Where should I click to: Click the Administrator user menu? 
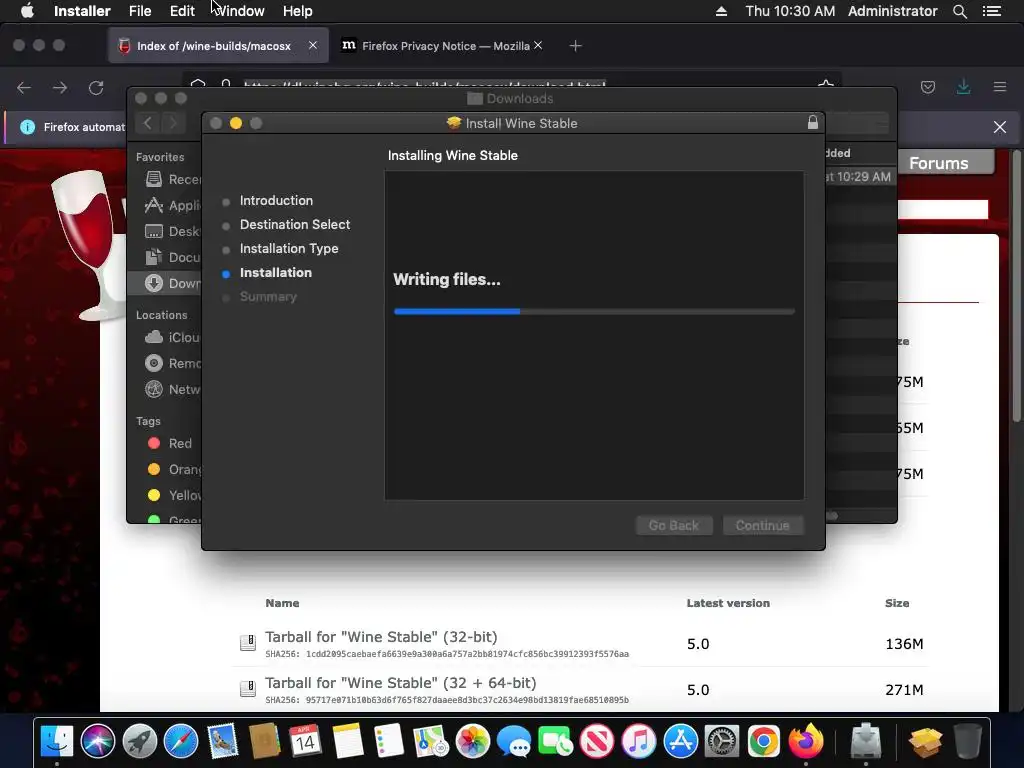click(x=892, y=11)
